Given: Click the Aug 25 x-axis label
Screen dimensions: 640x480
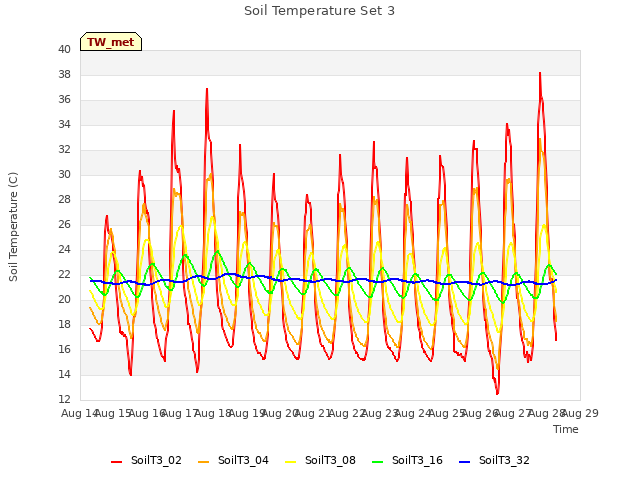Looking at the screenshot, I should (447, 413).
